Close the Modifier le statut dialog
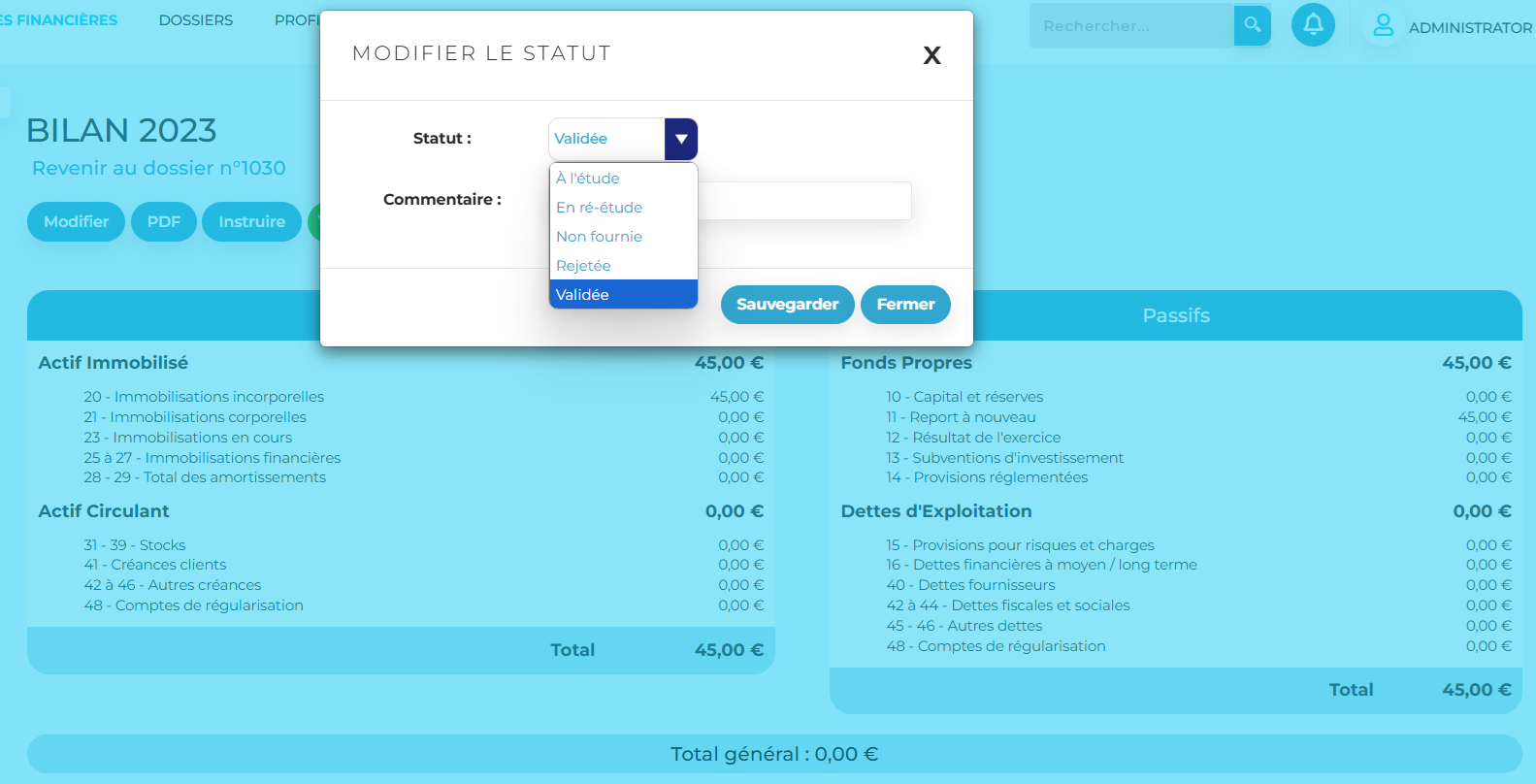 pos(931,55)
